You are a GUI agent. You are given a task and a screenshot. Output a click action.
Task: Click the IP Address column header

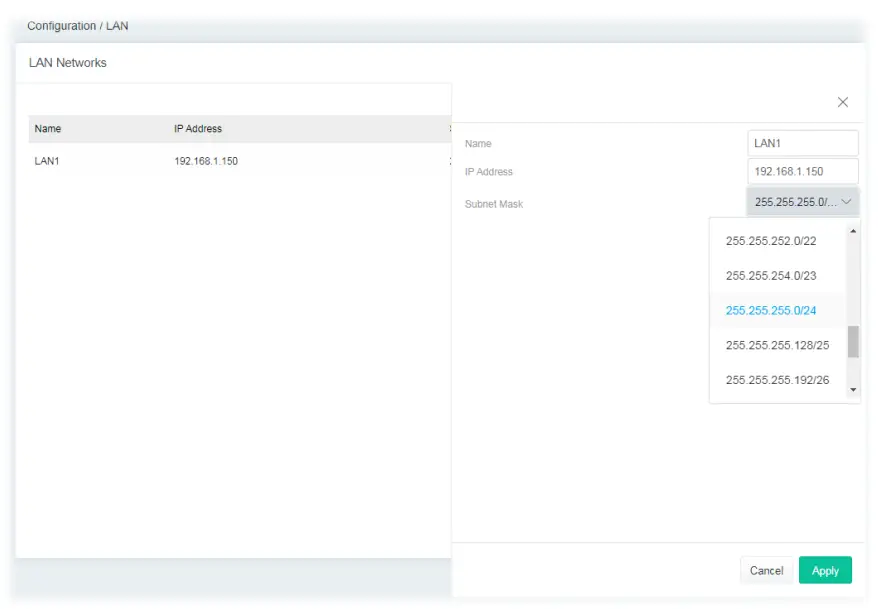pyautogui.click(x=198, y=129)
